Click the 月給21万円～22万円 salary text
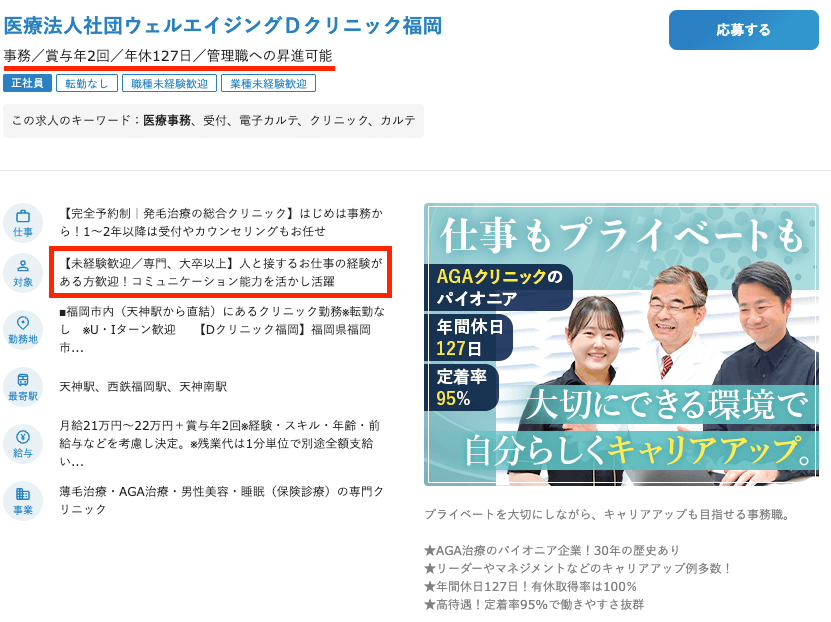 [220, 443]
